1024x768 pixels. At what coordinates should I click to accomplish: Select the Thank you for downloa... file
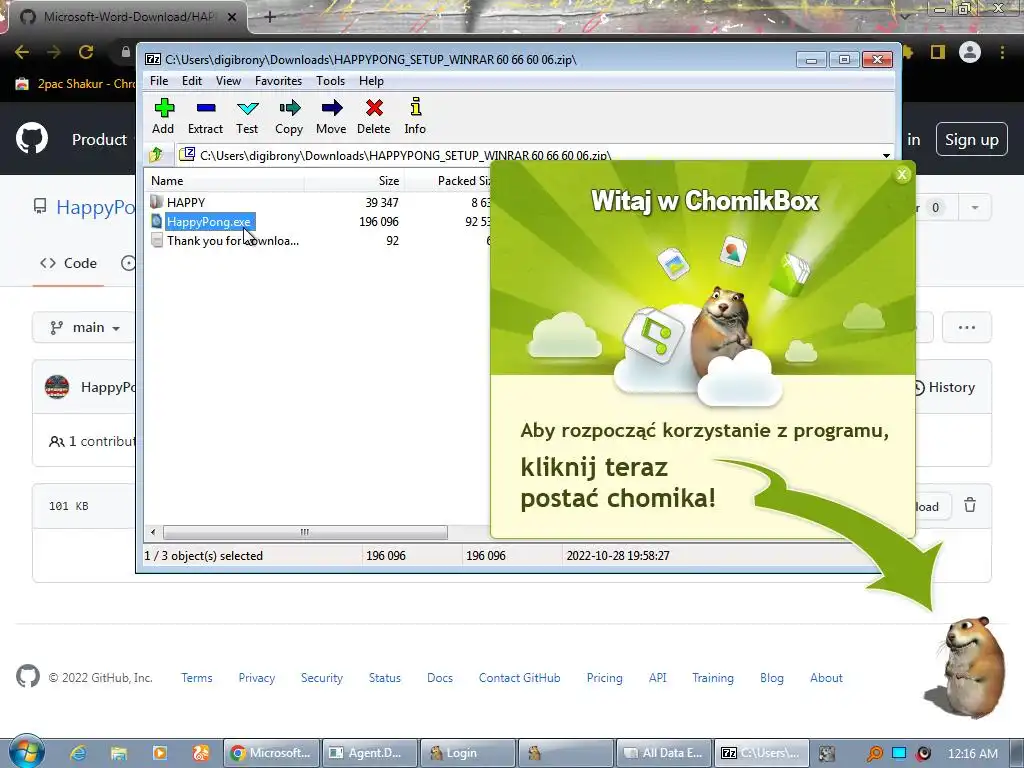point(232,240)
